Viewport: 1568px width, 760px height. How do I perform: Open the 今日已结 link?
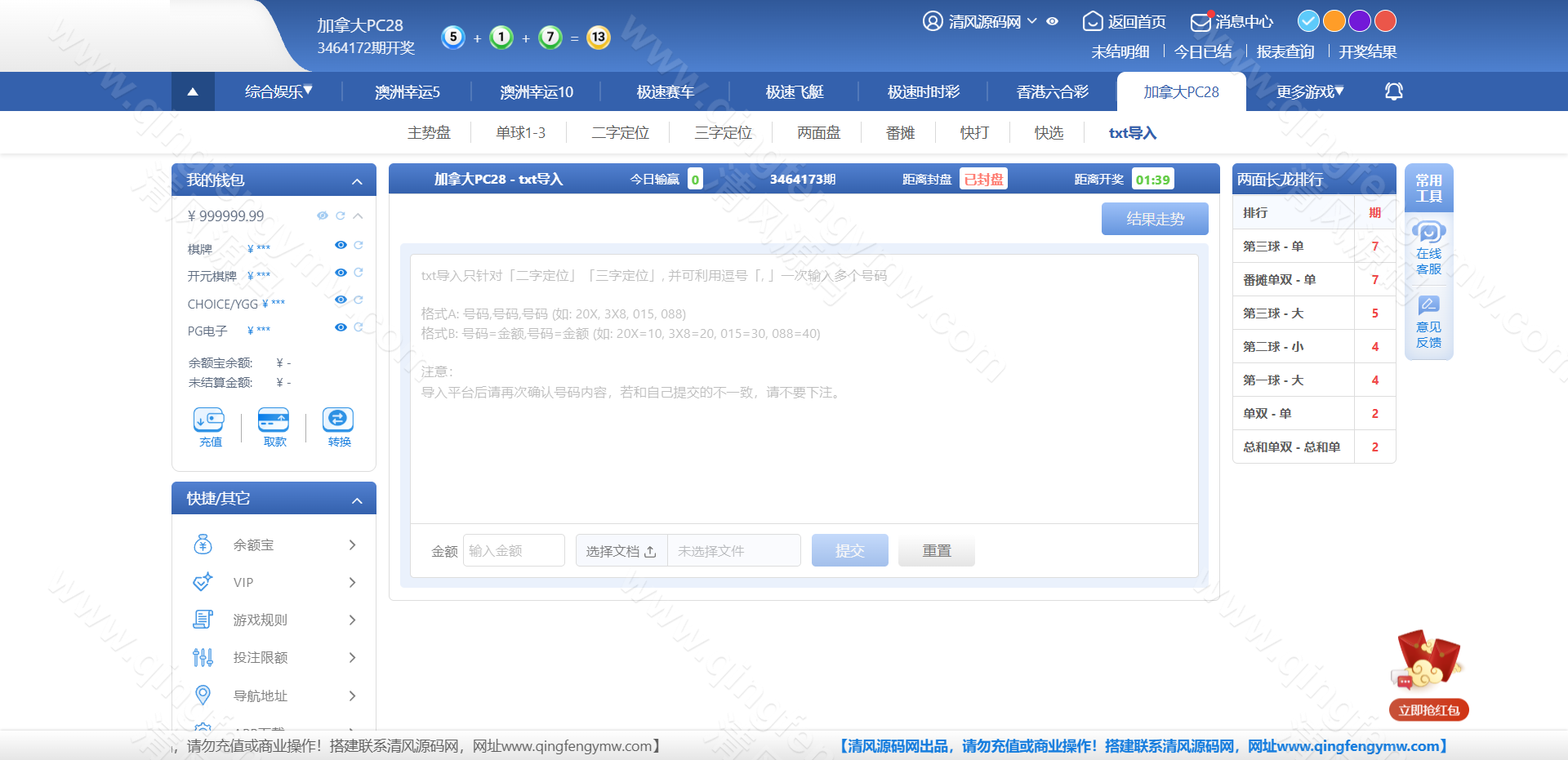click(1202, 51)
